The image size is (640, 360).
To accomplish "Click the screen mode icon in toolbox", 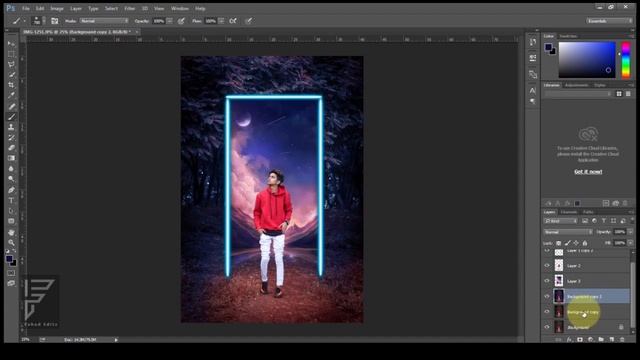I will pos(11,283).
